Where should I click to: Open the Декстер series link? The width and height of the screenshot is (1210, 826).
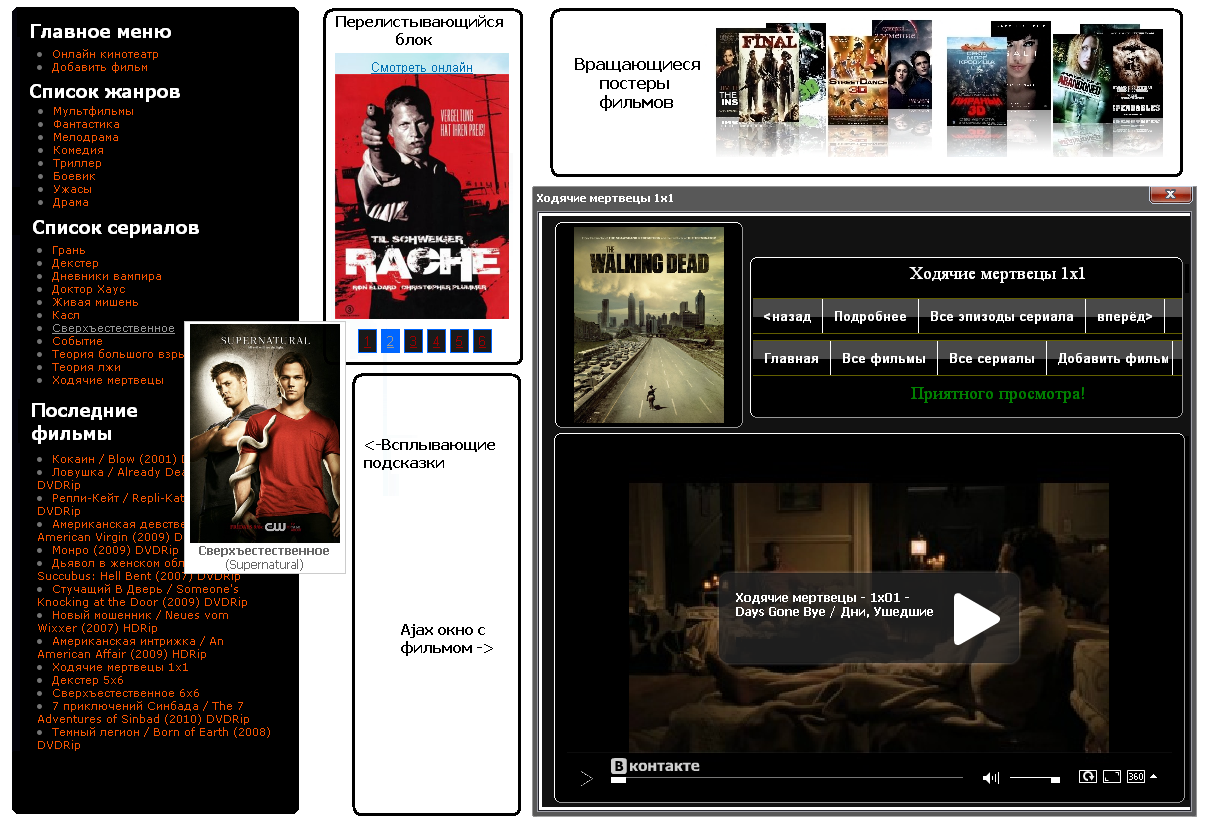pos(75,263)
